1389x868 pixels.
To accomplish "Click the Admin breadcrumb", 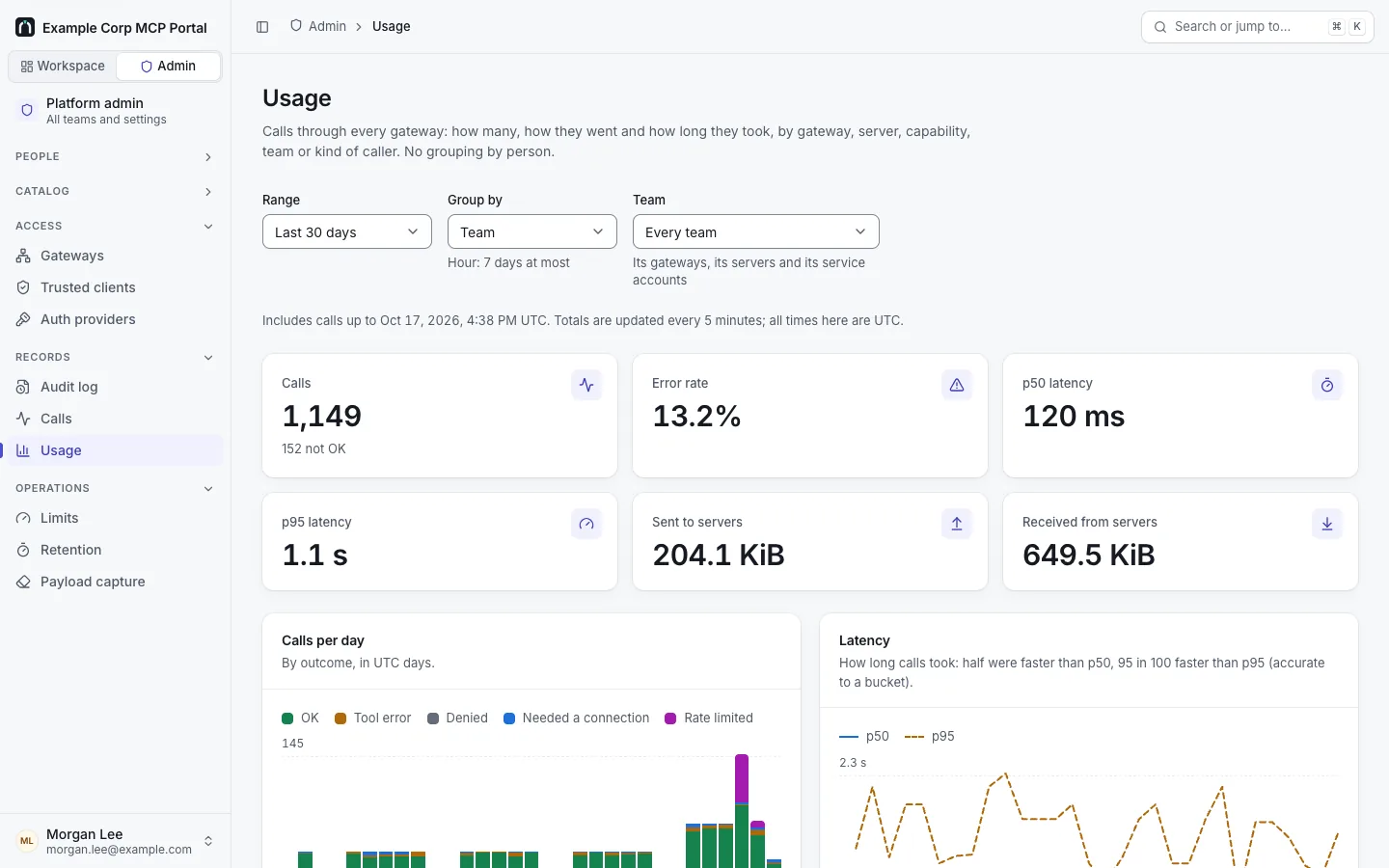I will [318, 26].
